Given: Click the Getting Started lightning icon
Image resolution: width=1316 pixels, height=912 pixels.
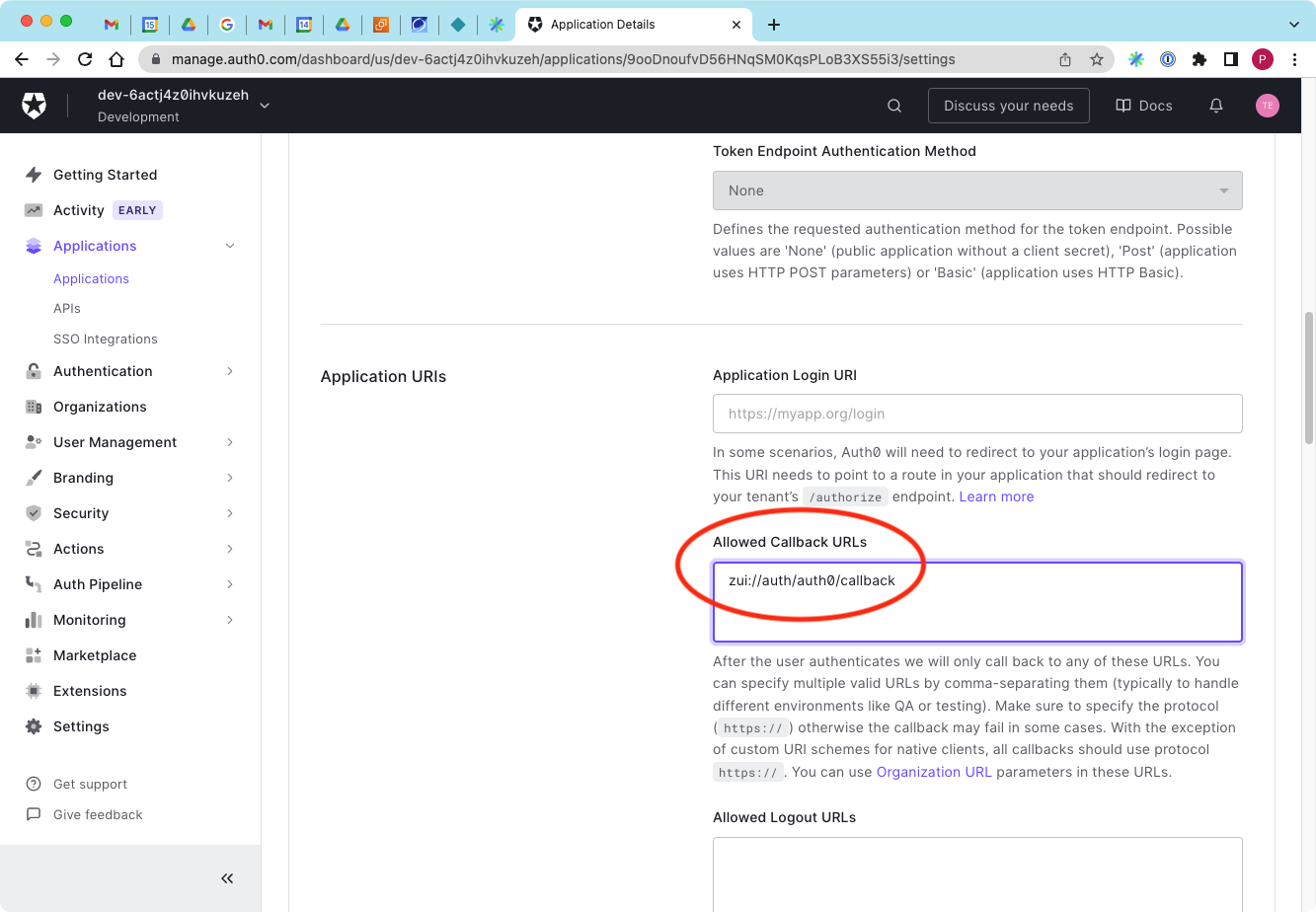Looking at the screenshot, I should (x=34, y=175).
